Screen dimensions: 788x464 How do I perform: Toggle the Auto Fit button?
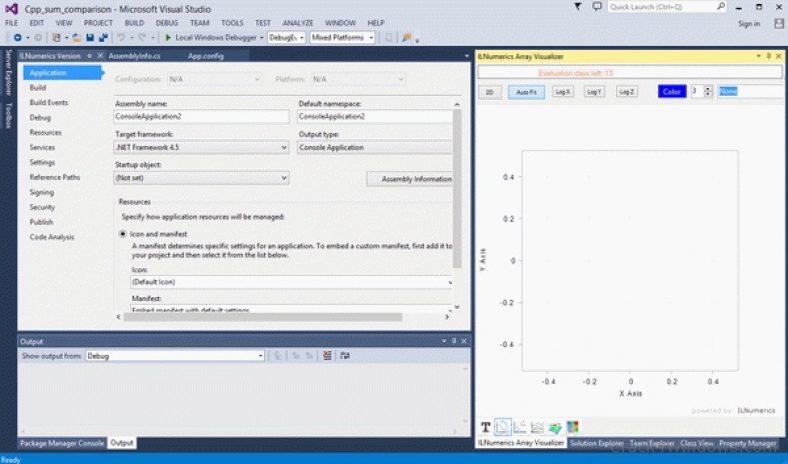(526, 92)
